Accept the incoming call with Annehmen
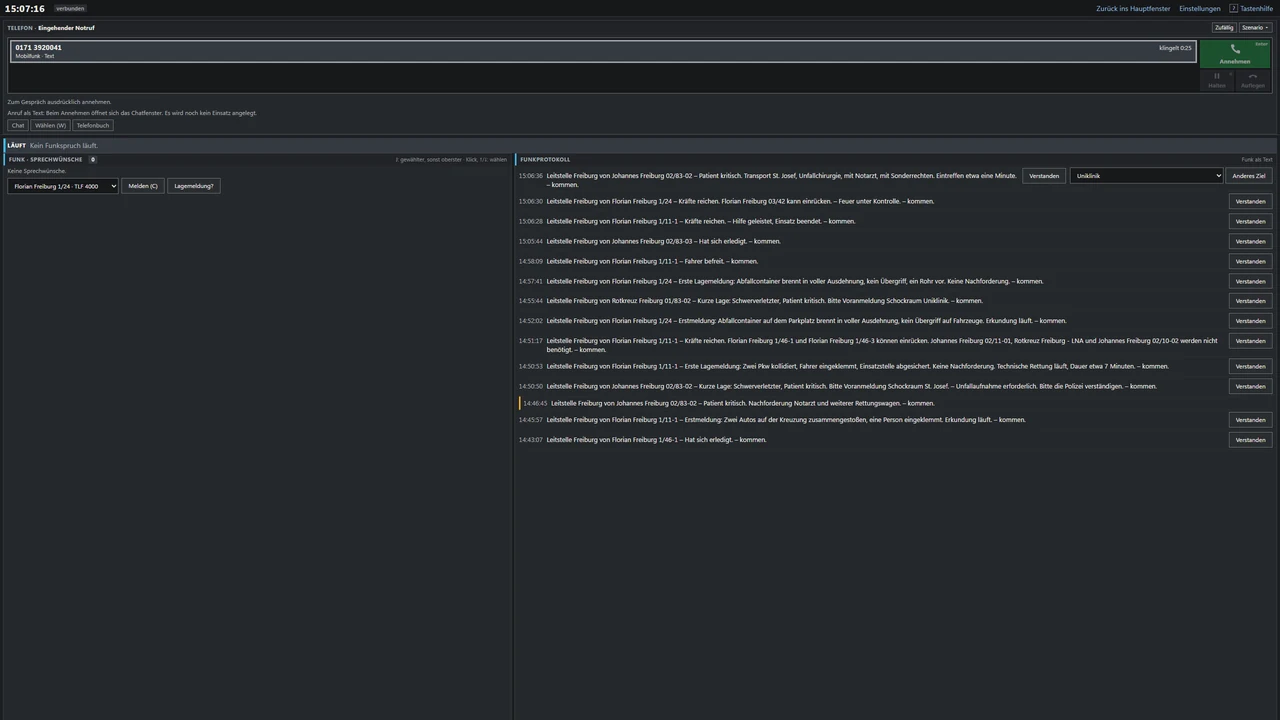This screenshot has height=720, width=1280. tap(1235, 54)
